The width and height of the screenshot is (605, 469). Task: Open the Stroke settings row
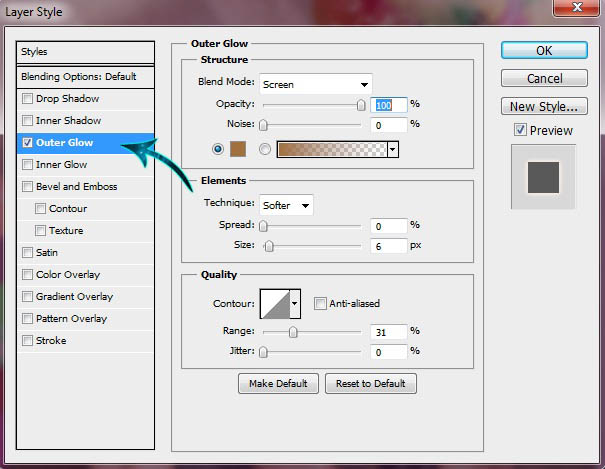tap(85, 341)
